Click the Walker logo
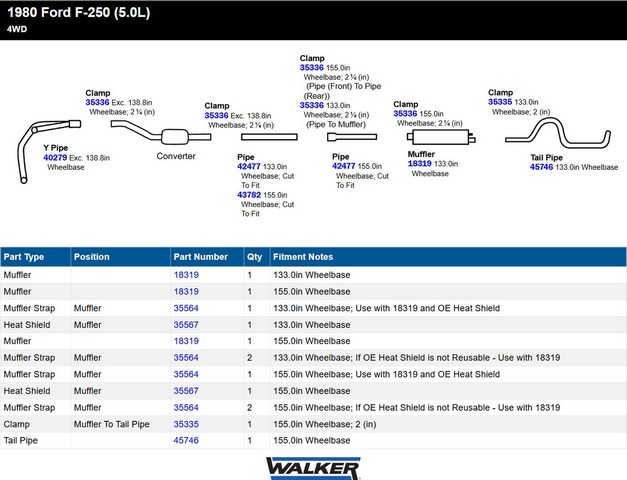The width and height of the screenshot is (627, 480). 314,468
